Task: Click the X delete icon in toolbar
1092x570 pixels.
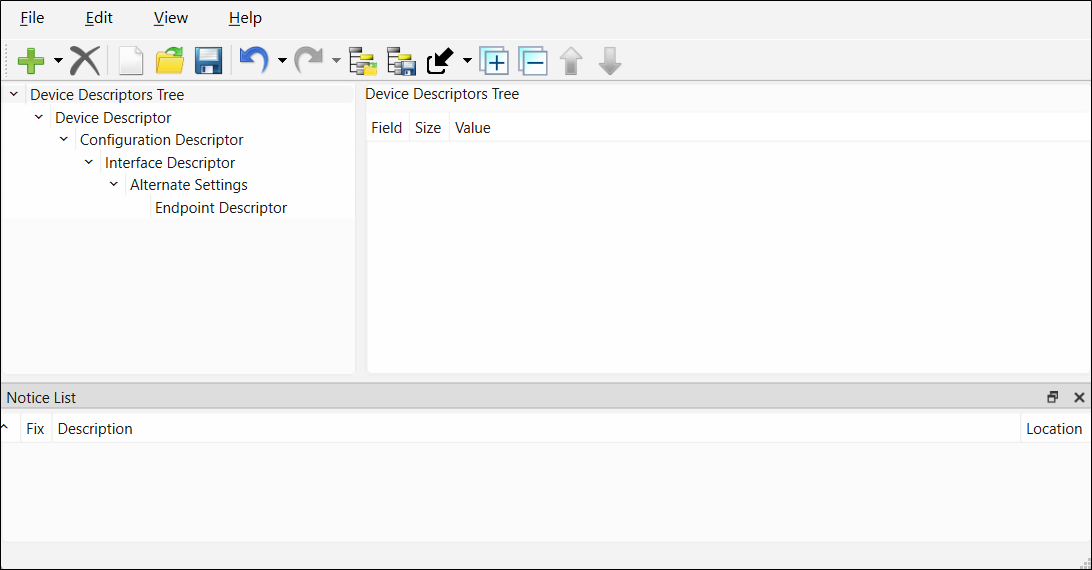Action: tap(85, 61)
